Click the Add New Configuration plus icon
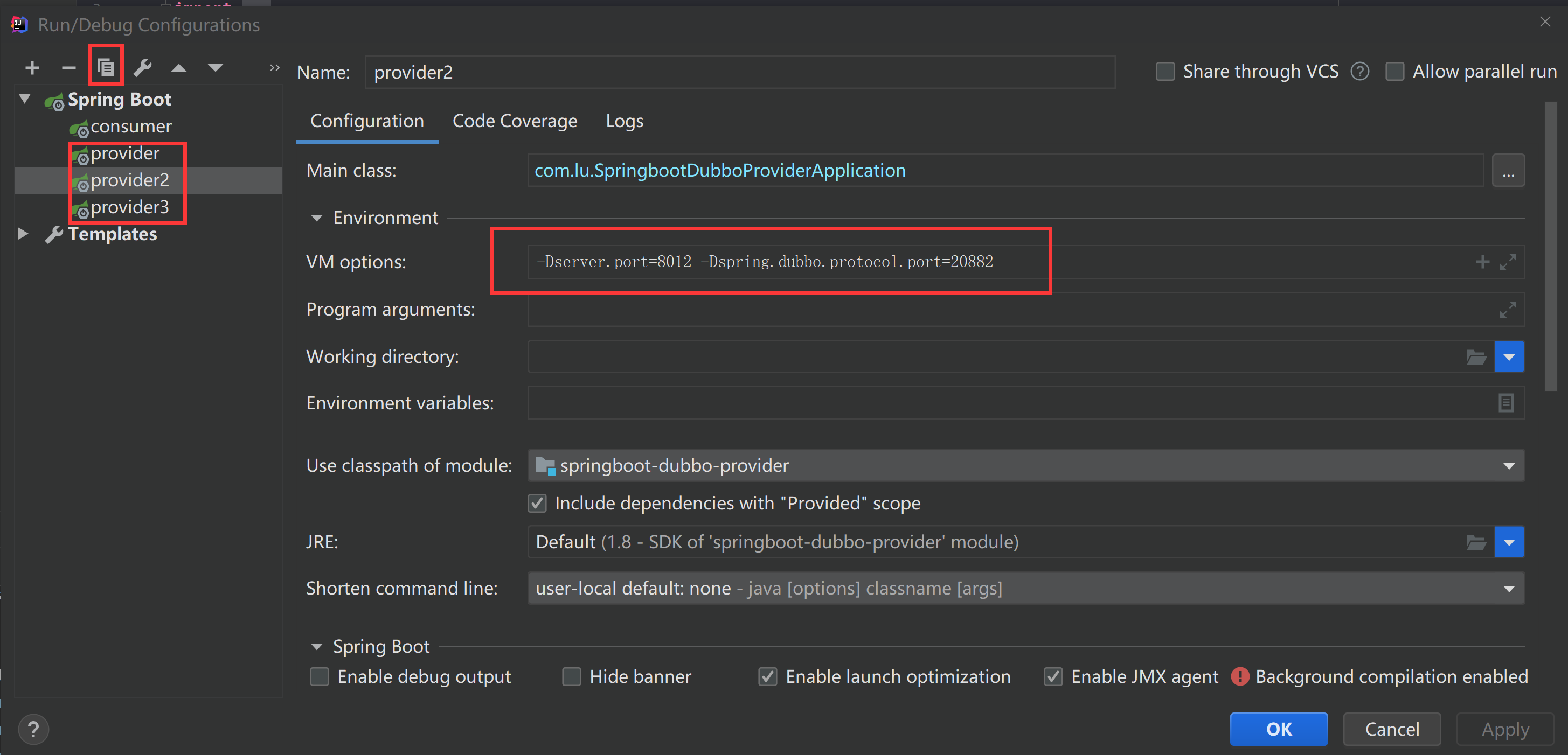The image size is (1568, 755). pyautogui.click(x=32, y=67)
